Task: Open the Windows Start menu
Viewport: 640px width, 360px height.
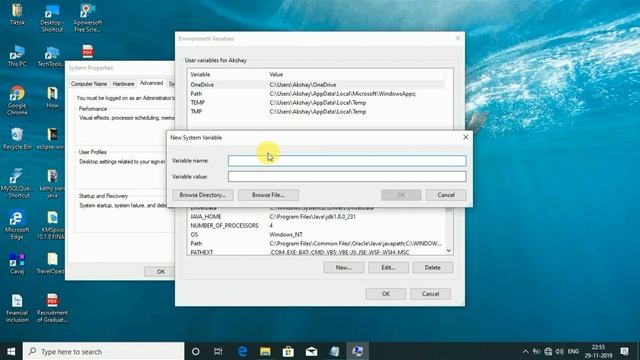Action: (x=11, y=351)
